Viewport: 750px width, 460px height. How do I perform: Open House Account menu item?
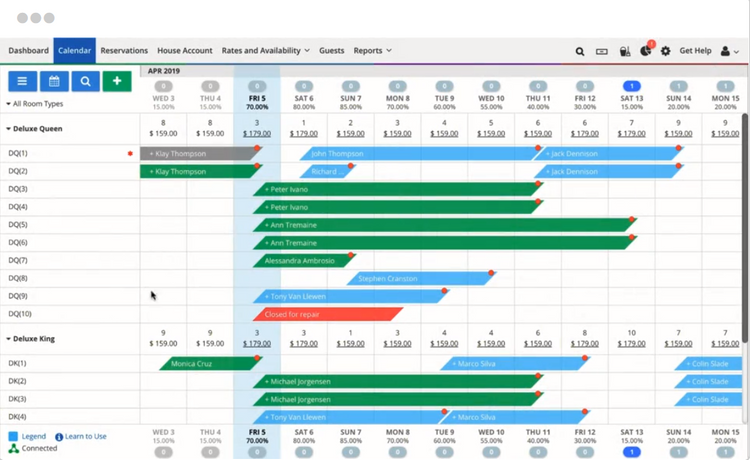coord(185,50)
